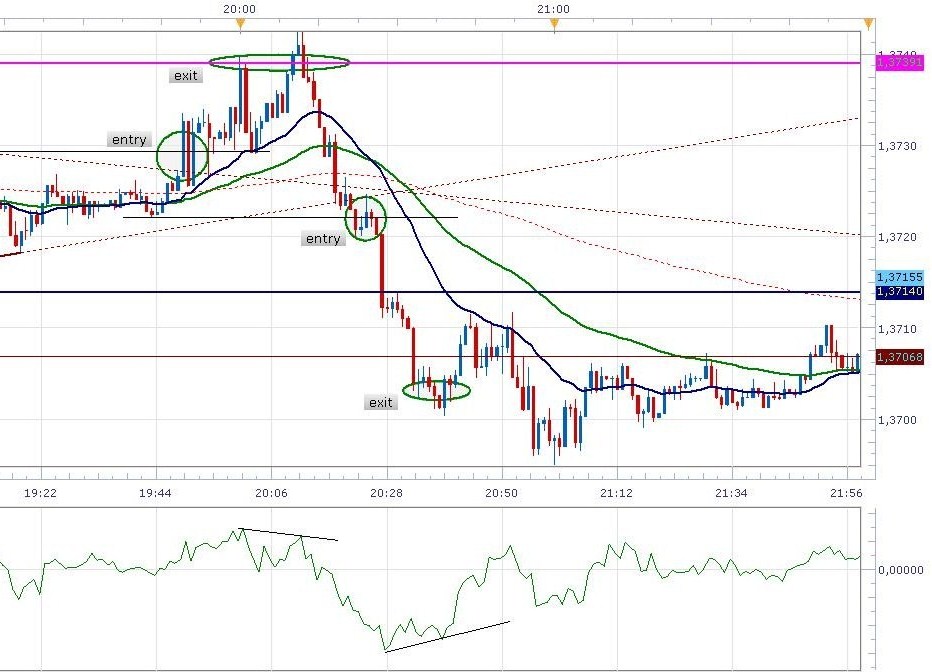932x672 pixels.
Task: Click the 19:44 time axis label
Action: (x=156, y=493)
